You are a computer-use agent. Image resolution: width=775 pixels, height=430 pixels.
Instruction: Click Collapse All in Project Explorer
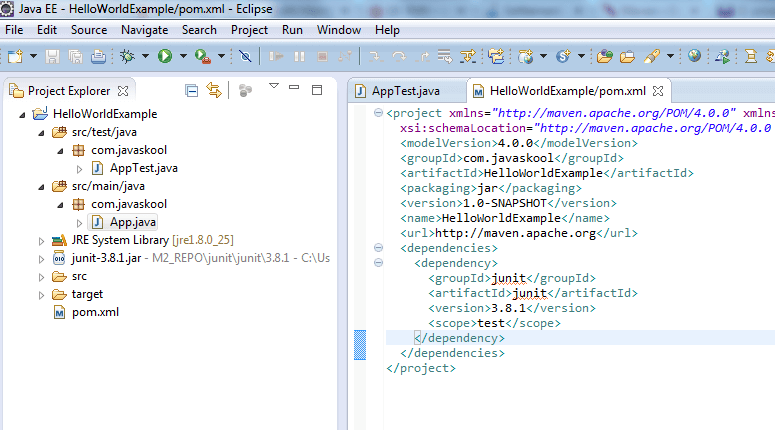tap(192, 91)
